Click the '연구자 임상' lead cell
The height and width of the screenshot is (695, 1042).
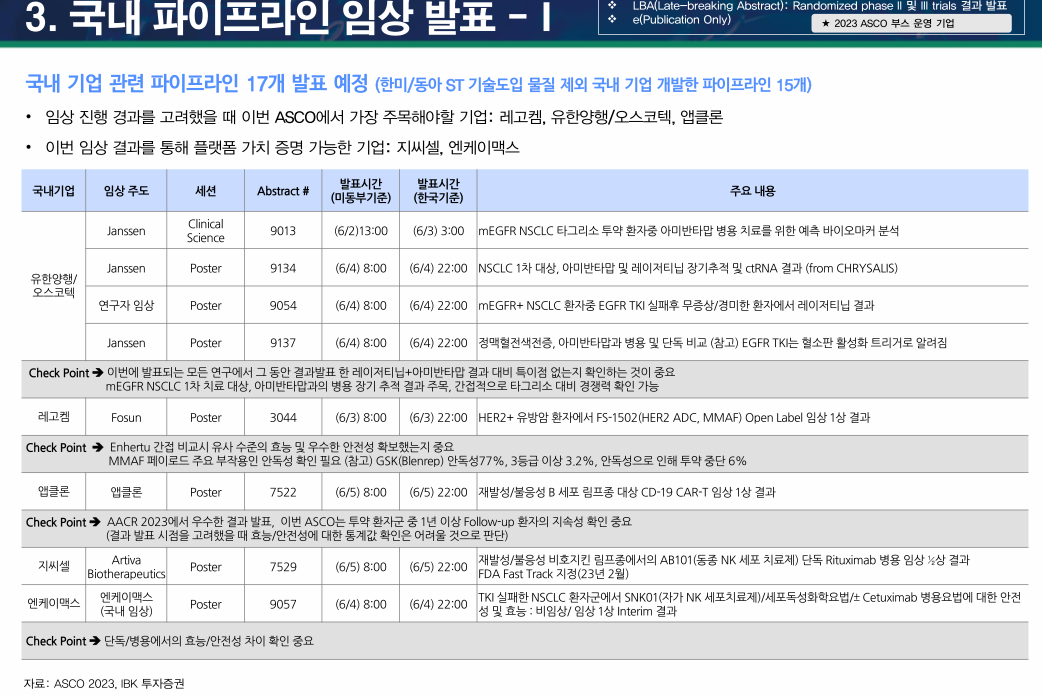pyautogui.click(x=126, y=305)
